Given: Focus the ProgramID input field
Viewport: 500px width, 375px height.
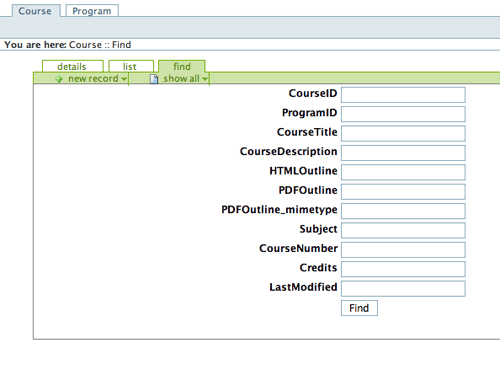Looking at the screenshot, I should [403, 114].
